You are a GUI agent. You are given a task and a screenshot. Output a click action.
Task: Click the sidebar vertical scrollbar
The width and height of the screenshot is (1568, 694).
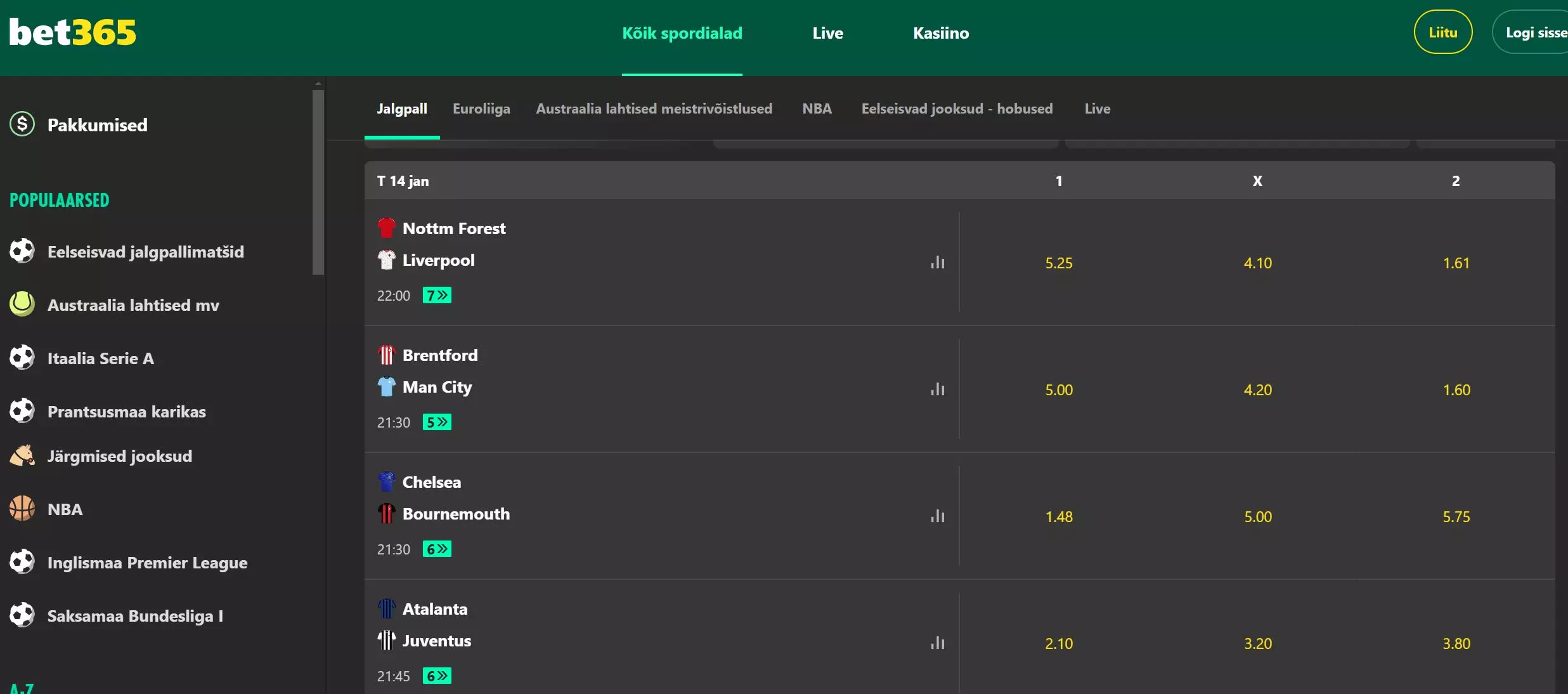point(318,182)
